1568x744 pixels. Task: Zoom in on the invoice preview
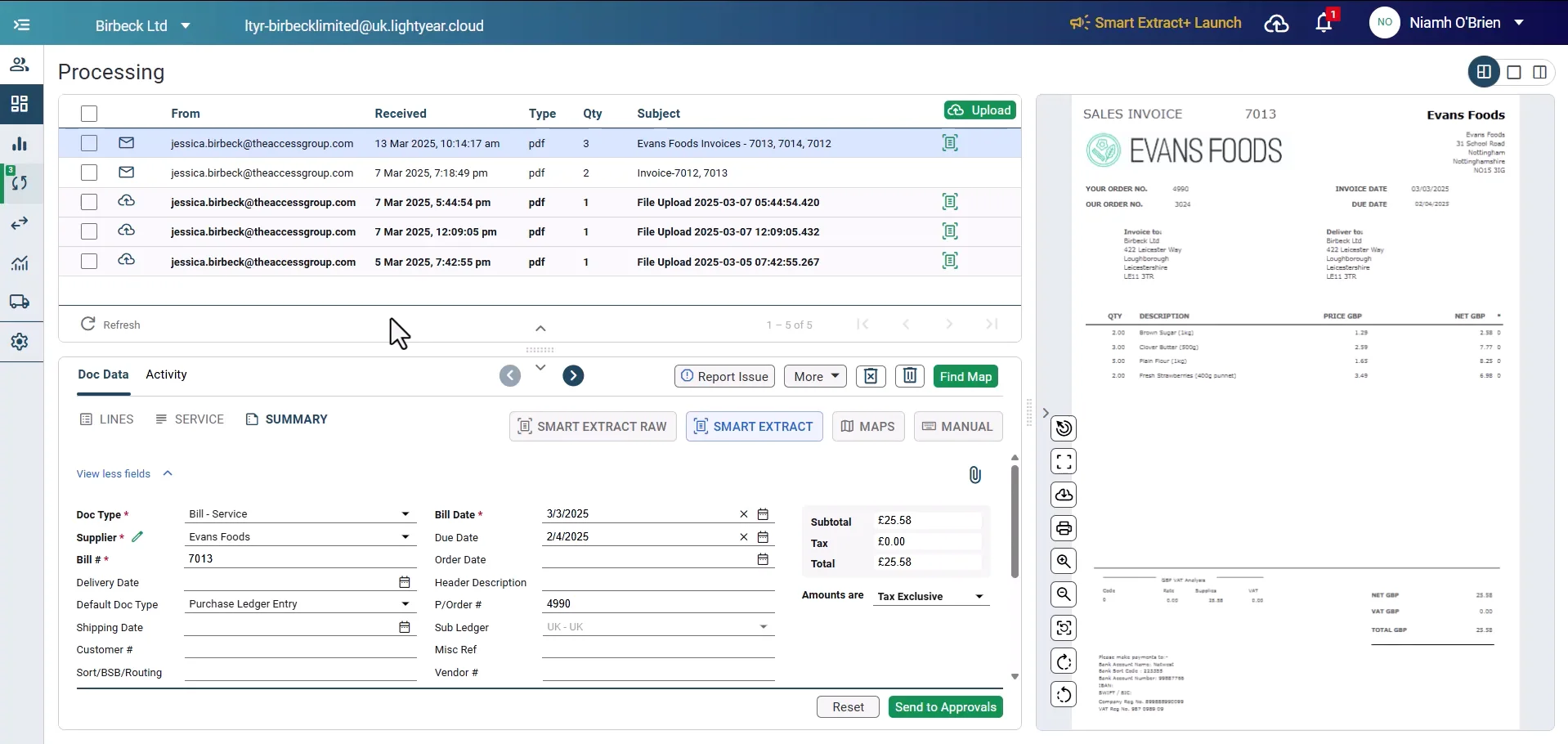pyautogui.click(x=1064, y=562)
